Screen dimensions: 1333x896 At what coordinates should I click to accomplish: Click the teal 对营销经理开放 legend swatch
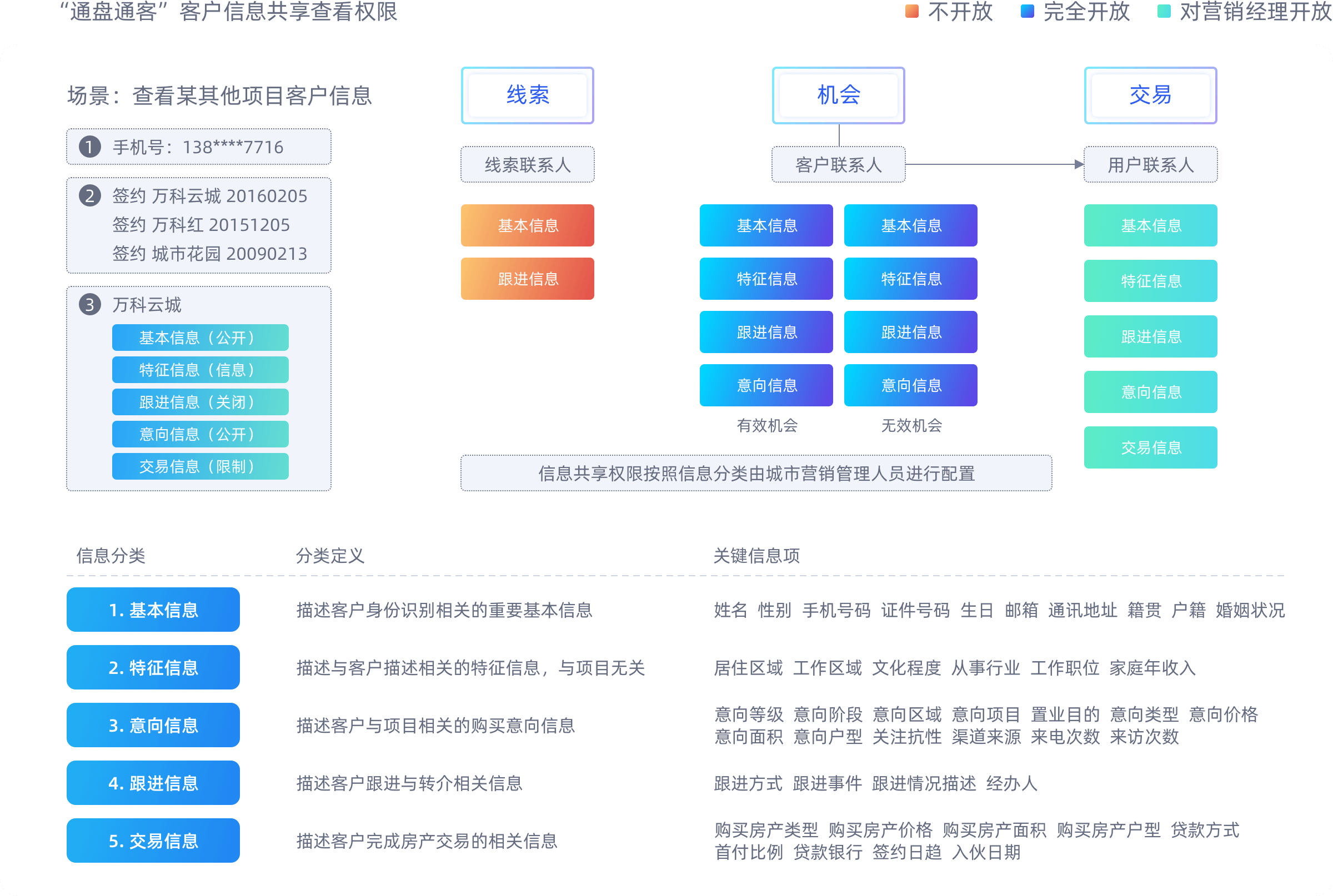[x=1164, y=11]
